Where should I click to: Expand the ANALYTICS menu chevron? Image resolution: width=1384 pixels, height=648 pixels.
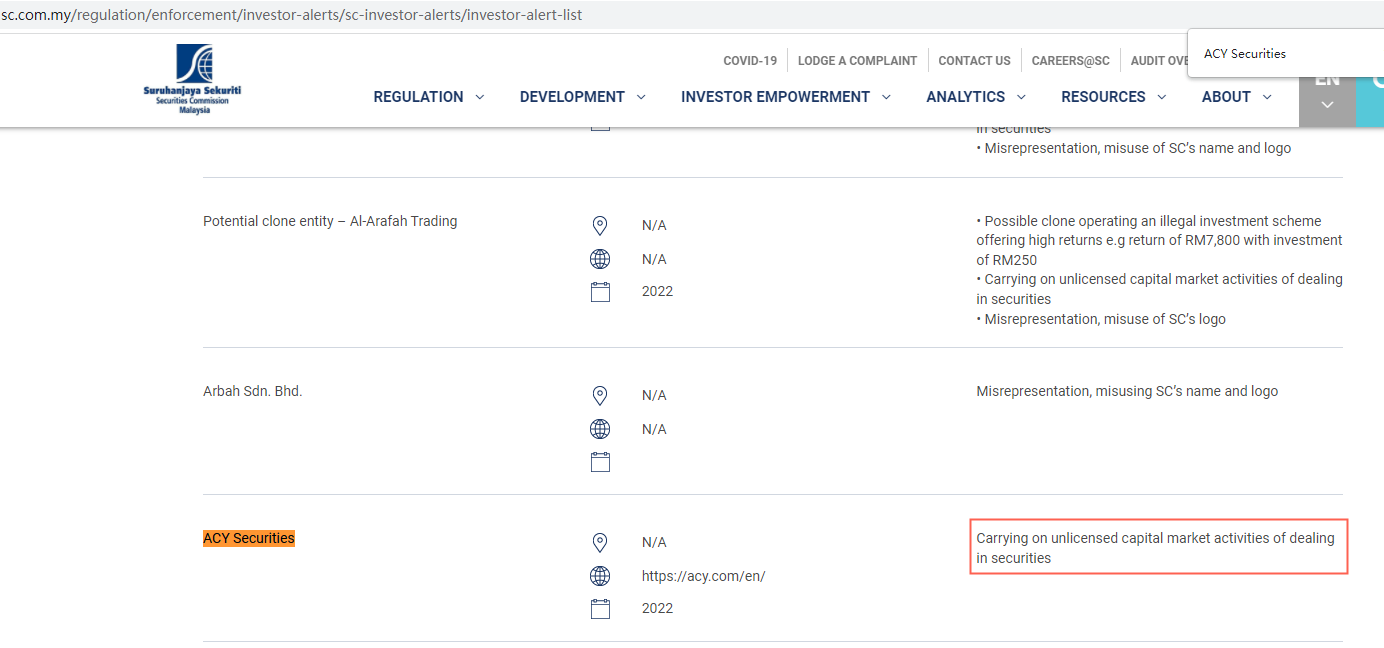click(x=1021, y=97)
